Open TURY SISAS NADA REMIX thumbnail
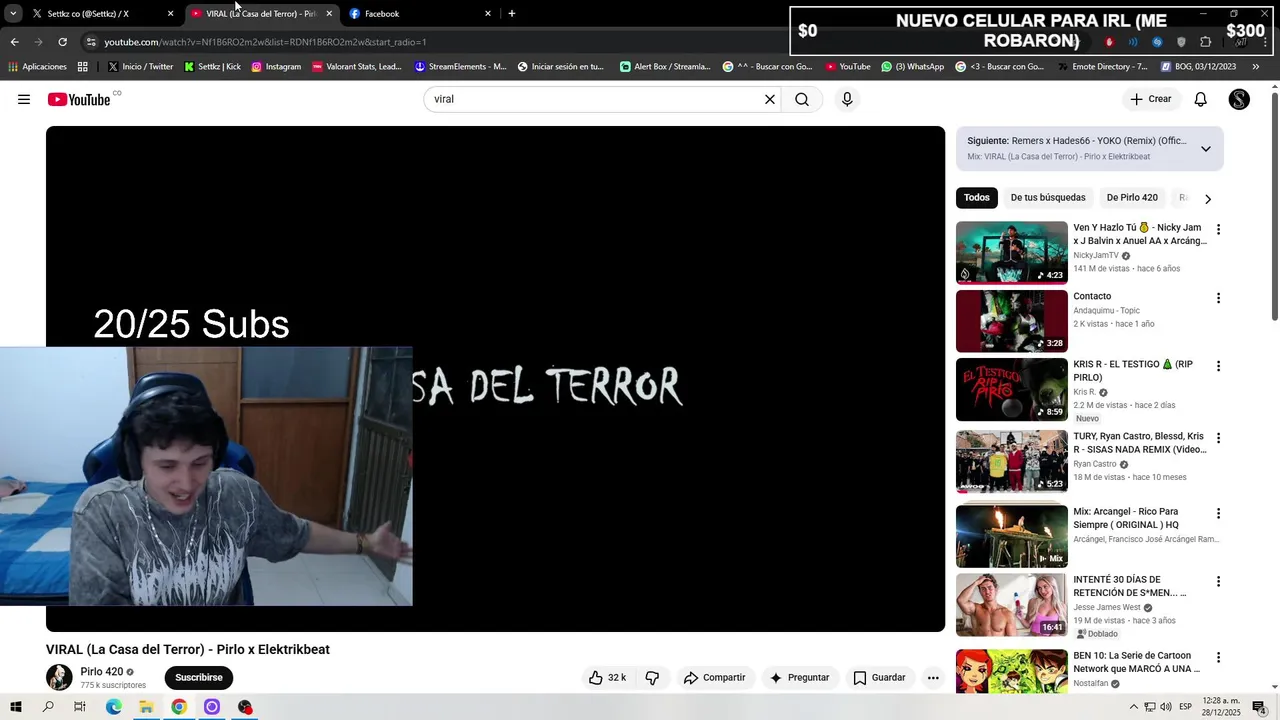 [x=1012, y=462]
